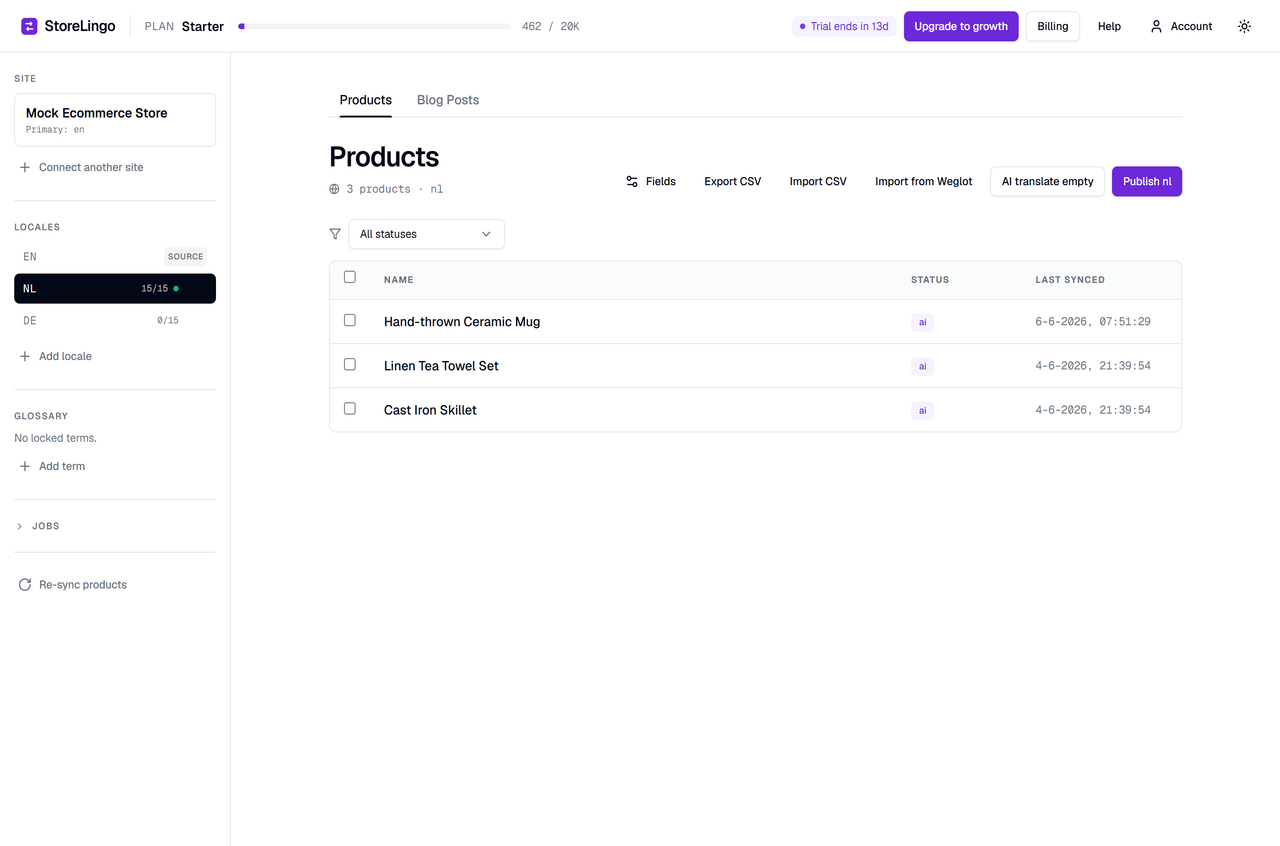Click the ai status badge for Ceramic Mug
This screenshot has width=1280, height=846.
pyautogui.click(x=922, y=322)
